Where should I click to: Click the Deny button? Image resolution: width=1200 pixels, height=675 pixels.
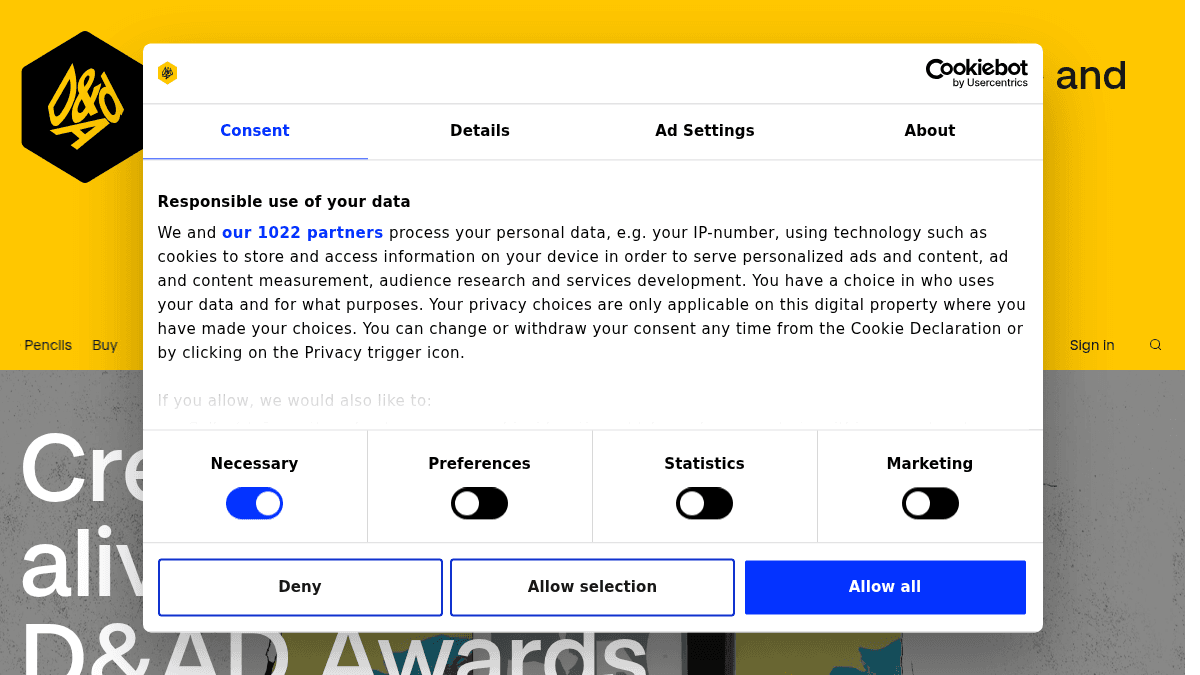300,587
